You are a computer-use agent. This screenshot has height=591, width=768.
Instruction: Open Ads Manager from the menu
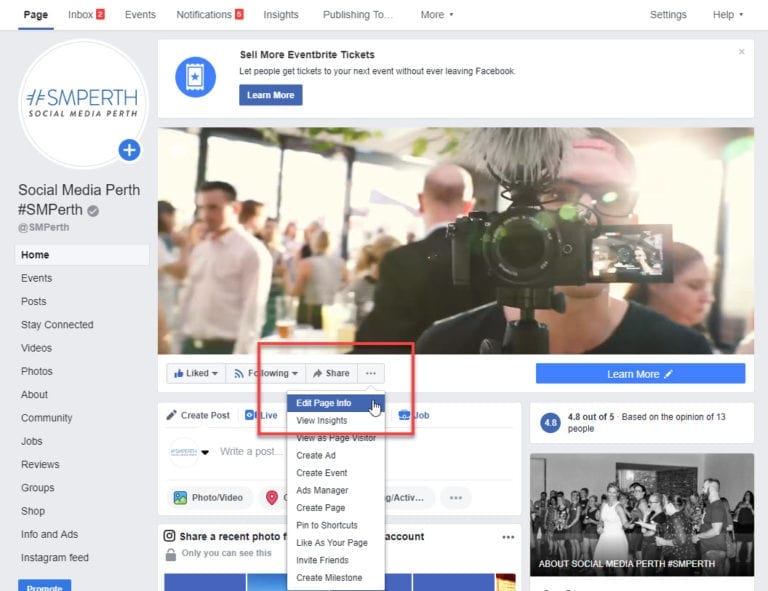336,490
